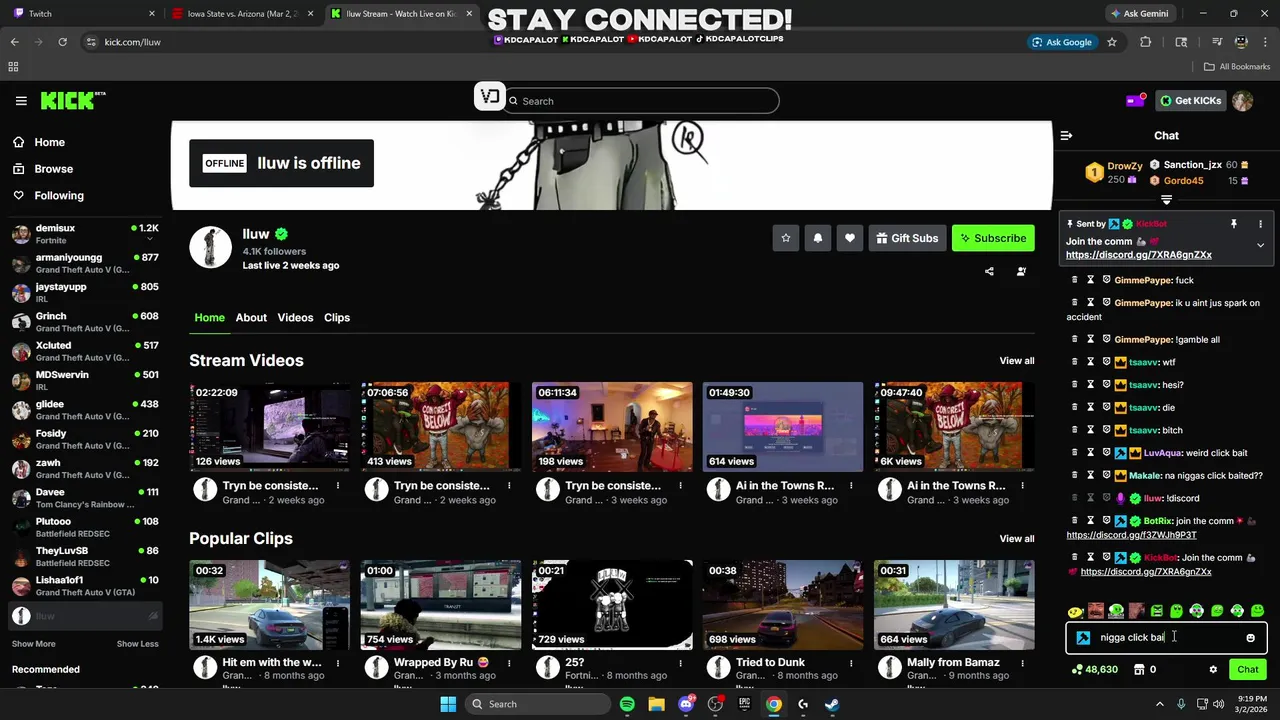Open Grinch channel in following list
This screenshot has width=1280, height=720.
click(x=84, y=322)
